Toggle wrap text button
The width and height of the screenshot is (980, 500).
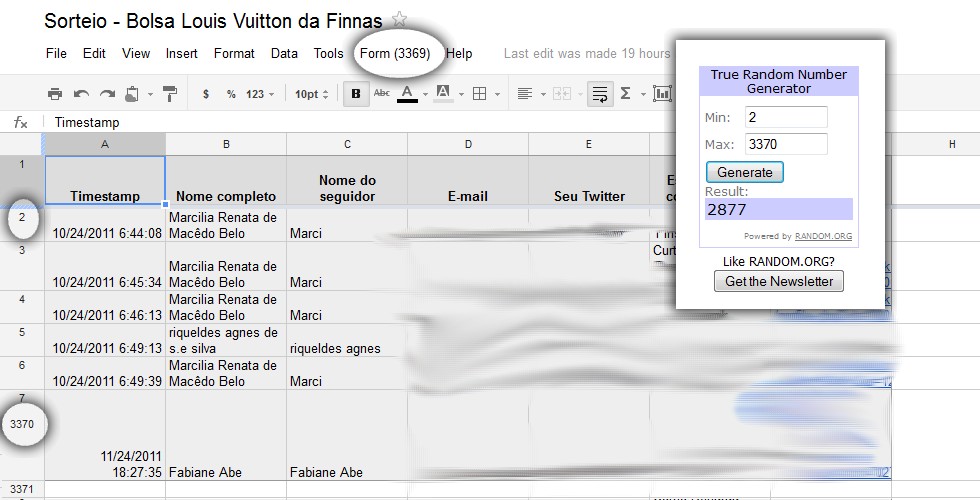click(x=600, y=94)
